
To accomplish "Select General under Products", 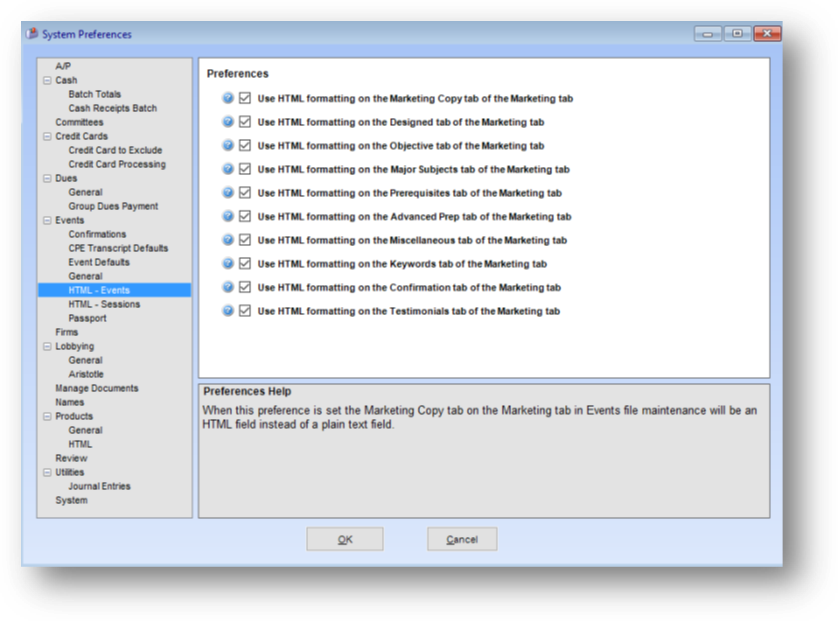I will (x=85, y=430).
